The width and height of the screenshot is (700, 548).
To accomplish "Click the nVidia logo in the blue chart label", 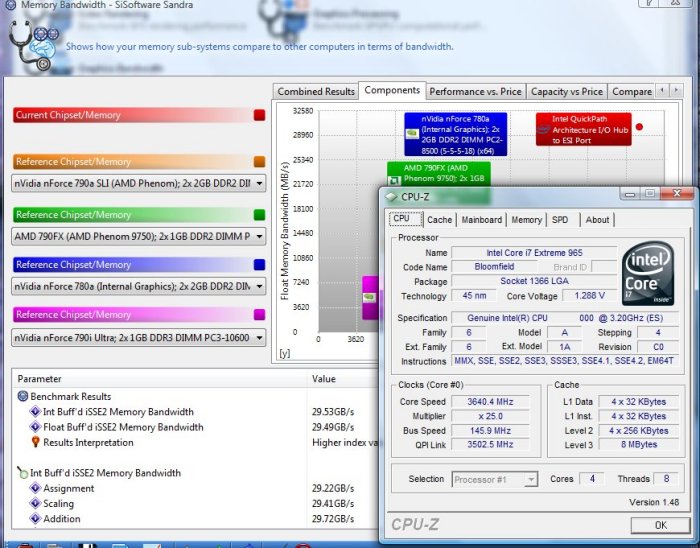I will pos(411,133).
